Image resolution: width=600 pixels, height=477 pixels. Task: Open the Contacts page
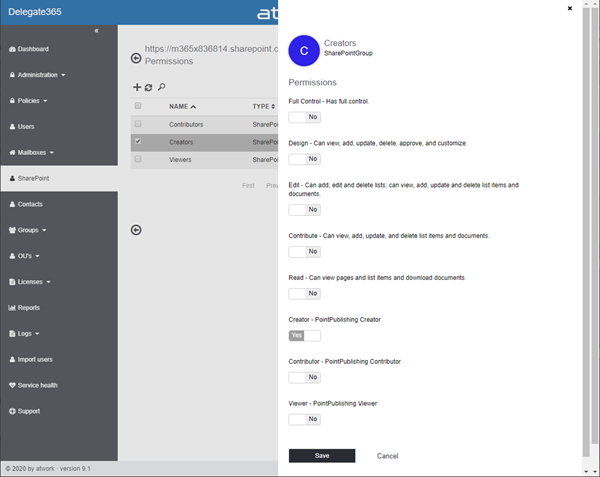(30, 204)
